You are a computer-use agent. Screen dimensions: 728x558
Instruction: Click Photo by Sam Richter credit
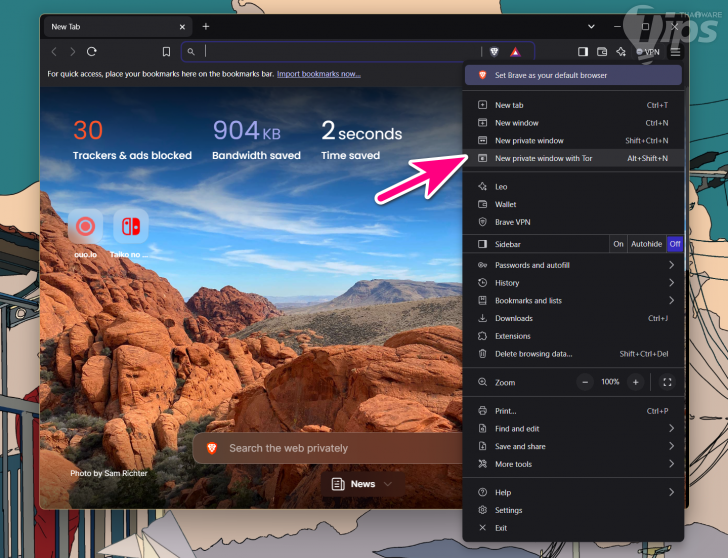click(x=109, y=473)
